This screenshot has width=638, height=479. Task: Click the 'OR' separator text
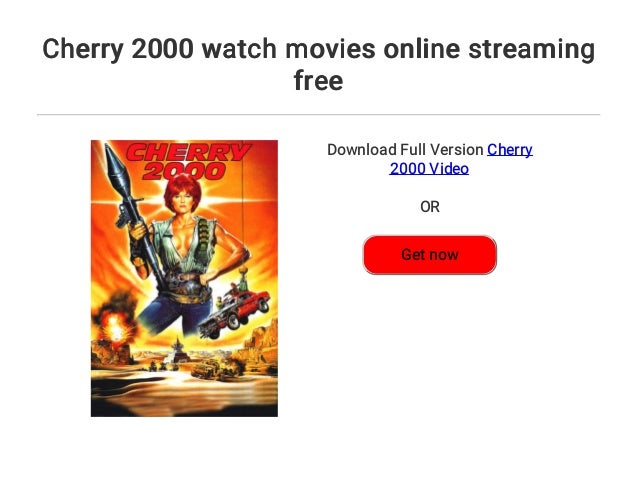(x=430, y=207)
